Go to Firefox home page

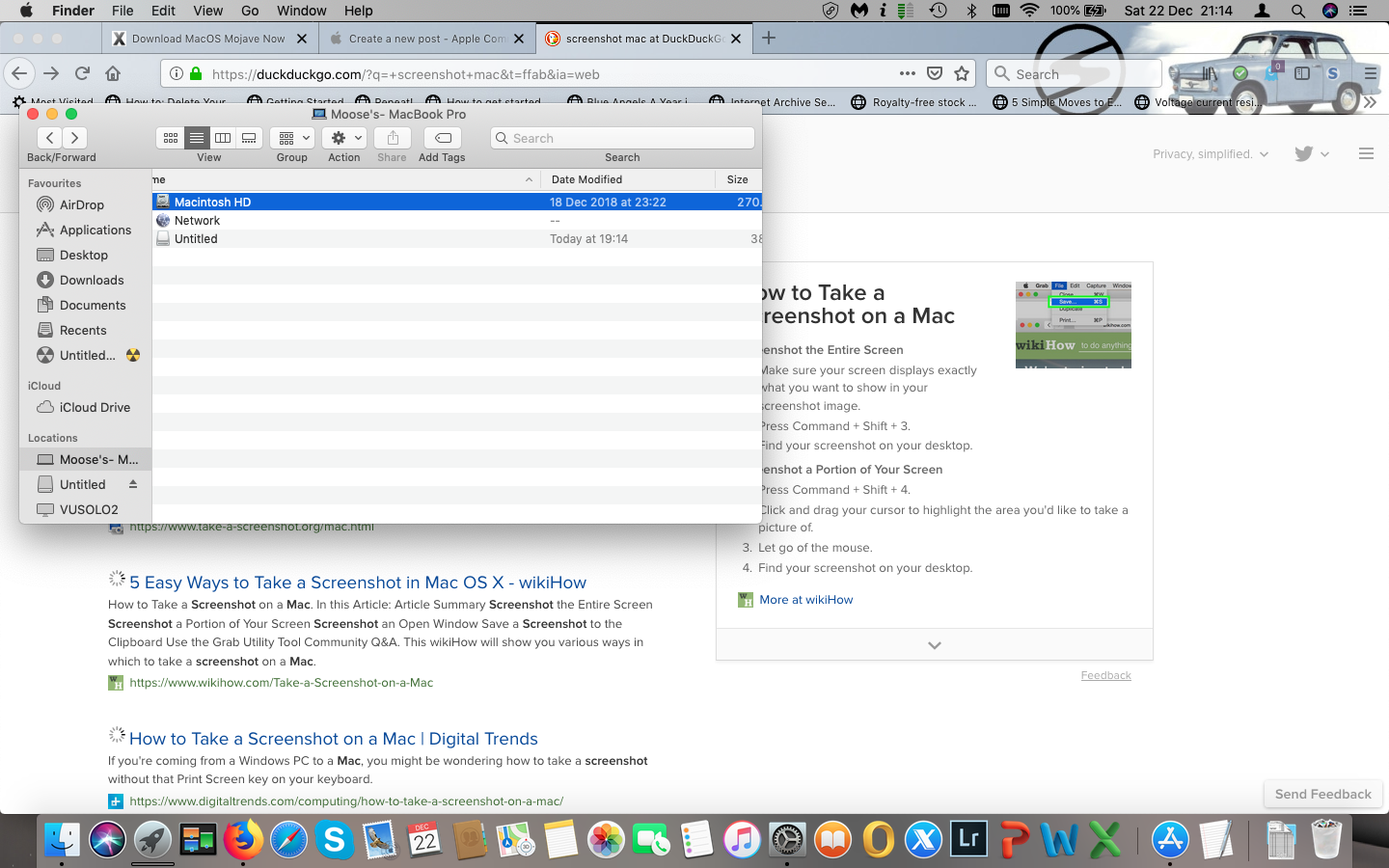[x=113, y=73]
